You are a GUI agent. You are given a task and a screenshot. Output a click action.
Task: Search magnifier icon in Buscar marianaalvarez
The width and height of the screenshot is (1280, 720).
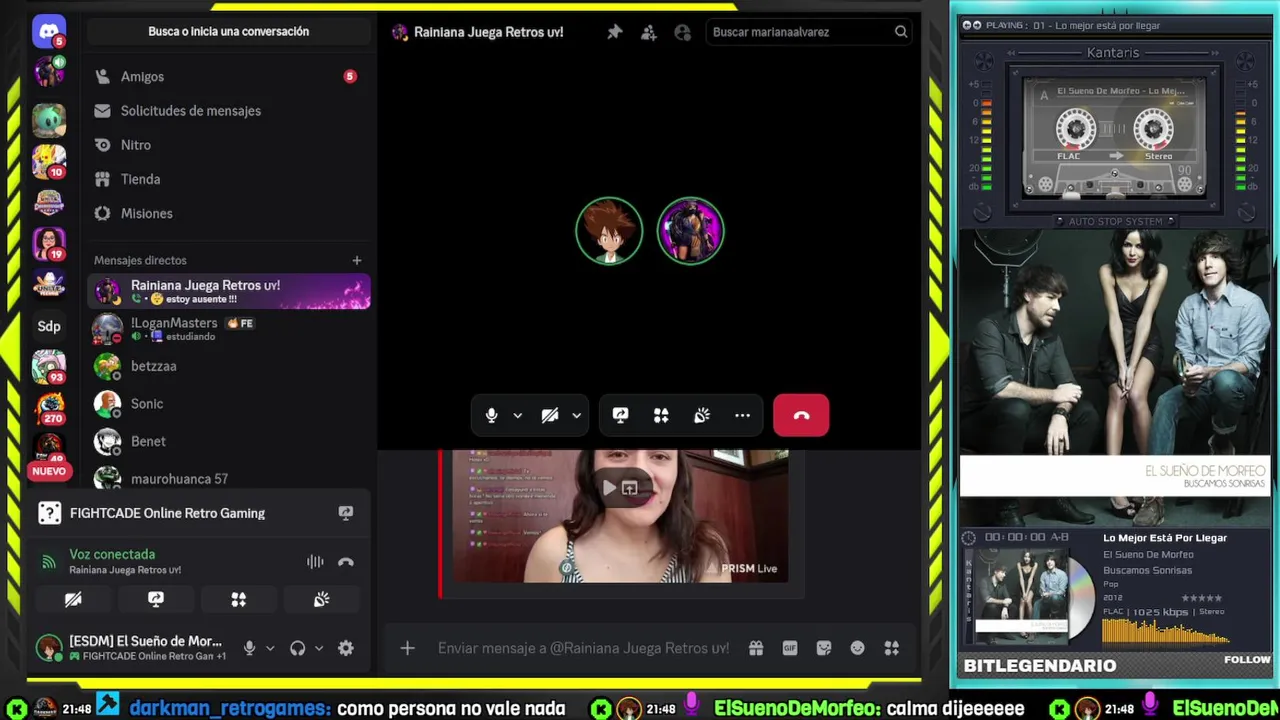click(901, 32)
